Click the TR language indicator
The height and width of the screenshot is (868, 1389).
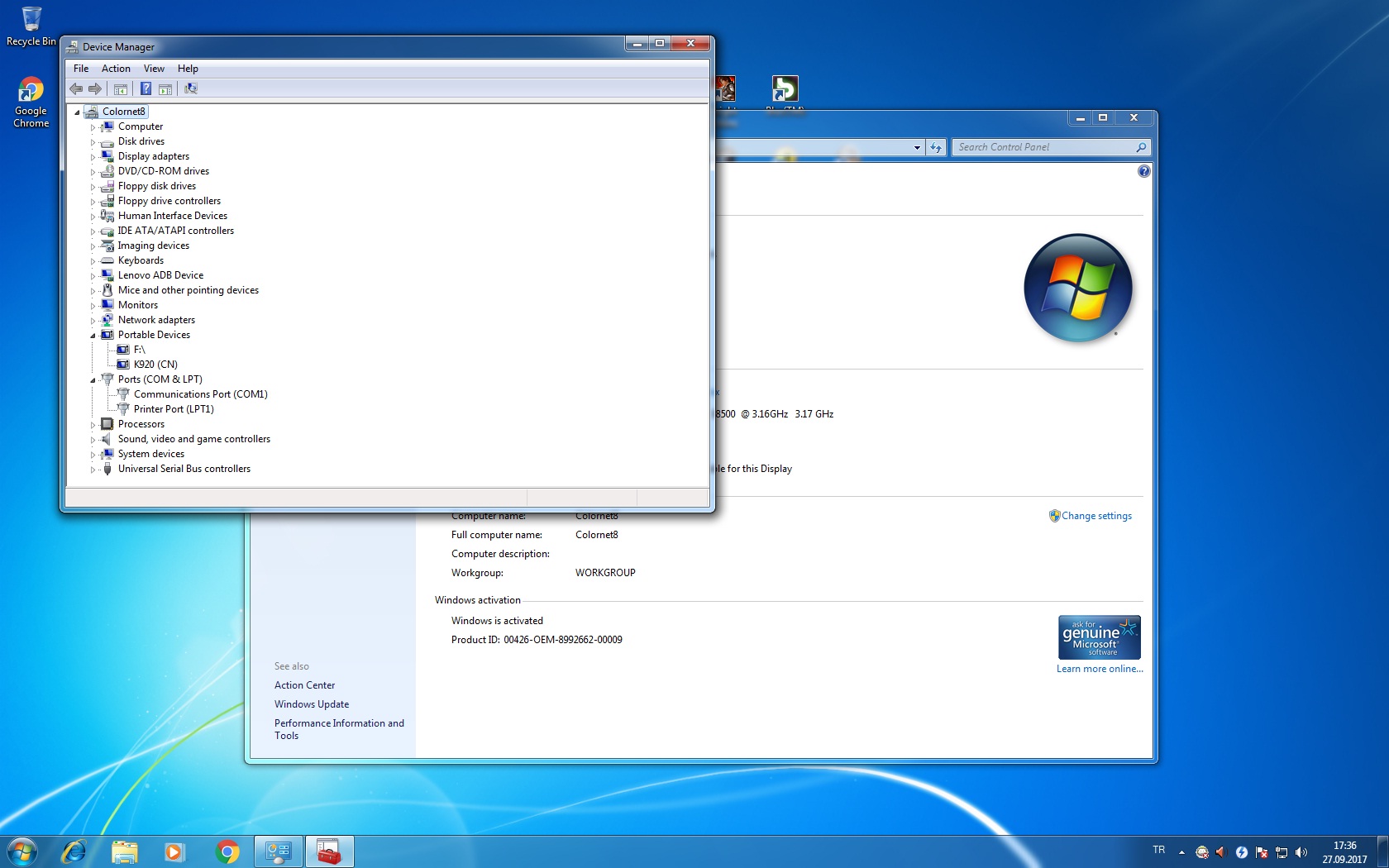(1159, 850)
